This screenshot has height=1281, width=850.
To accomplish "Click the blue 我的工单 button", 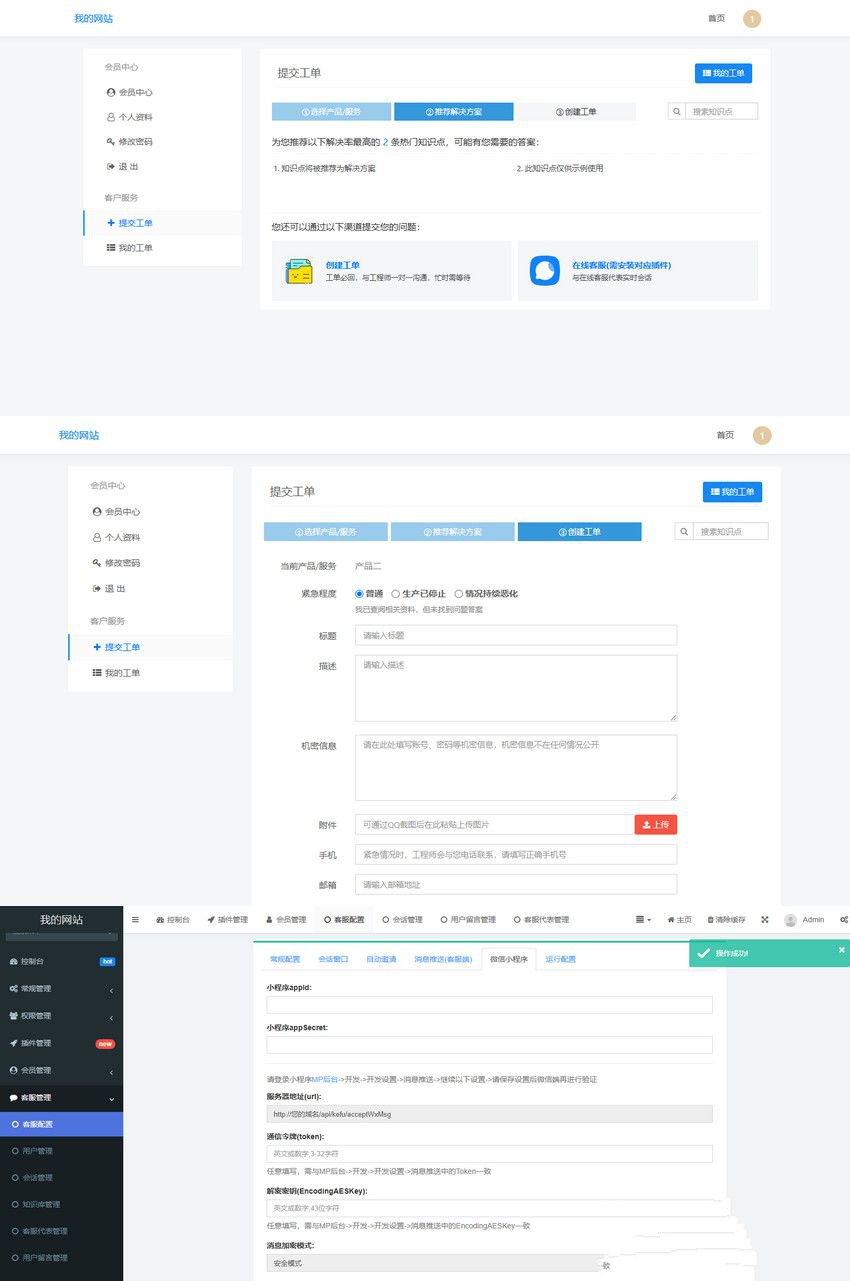I will [722, 73].
